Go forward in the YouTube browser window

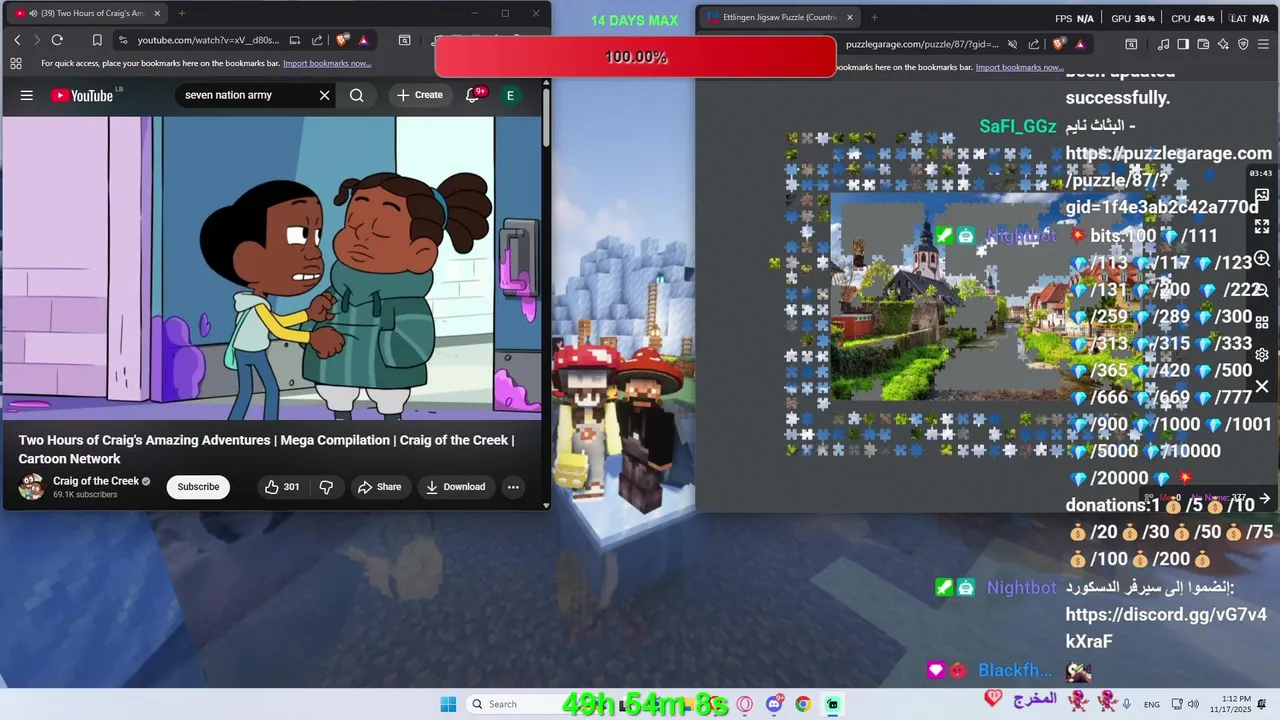tap(37, 40)
